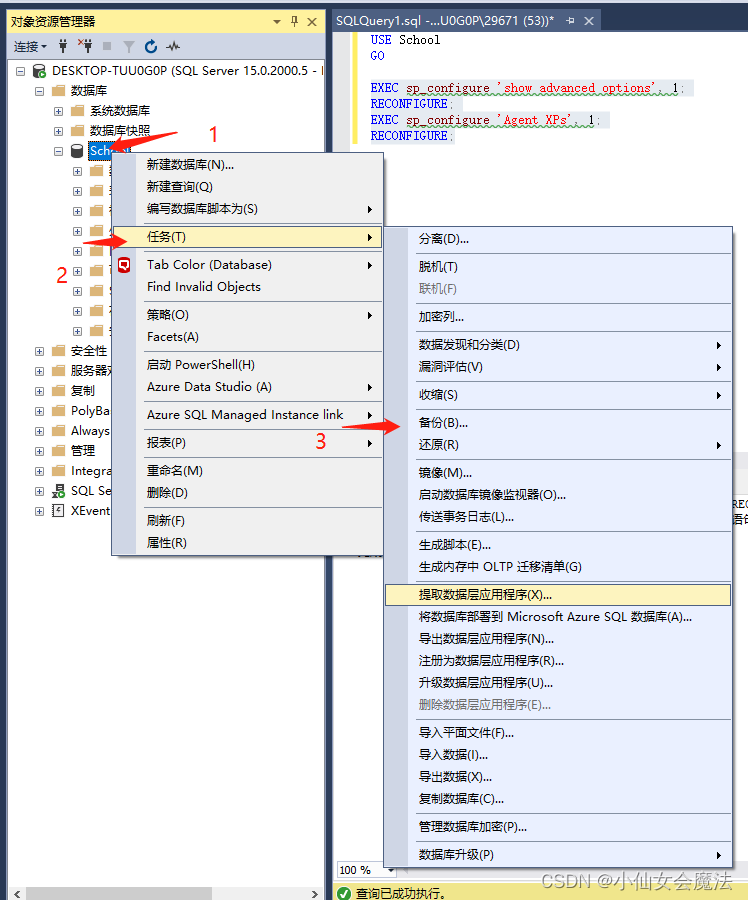The image size is (748, 900).
Task: Open the 连接 dropdown in Object Explorer
Action: (30, 46)
